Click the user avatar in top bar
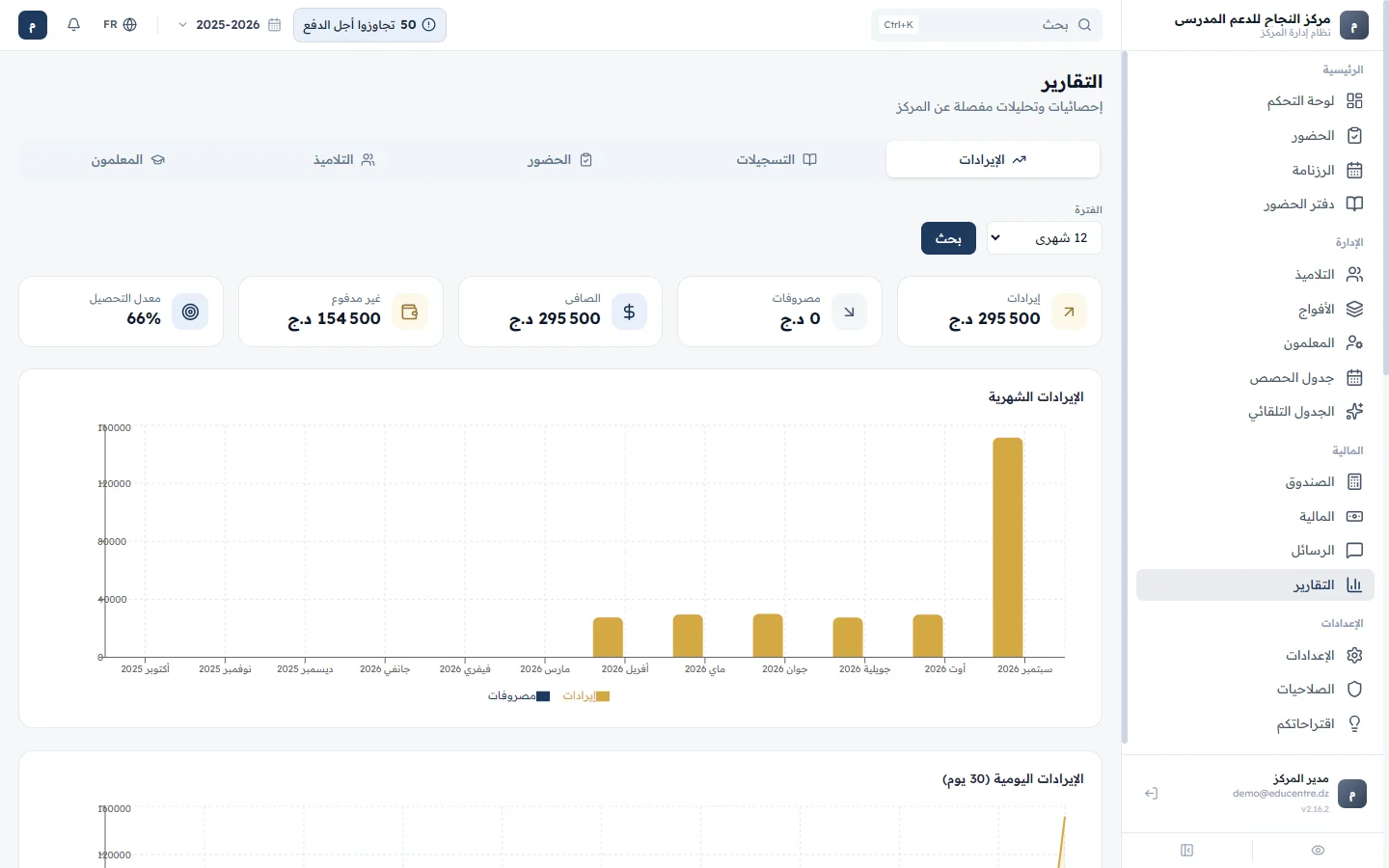The image size is (1389, 868). click(33, 25)
